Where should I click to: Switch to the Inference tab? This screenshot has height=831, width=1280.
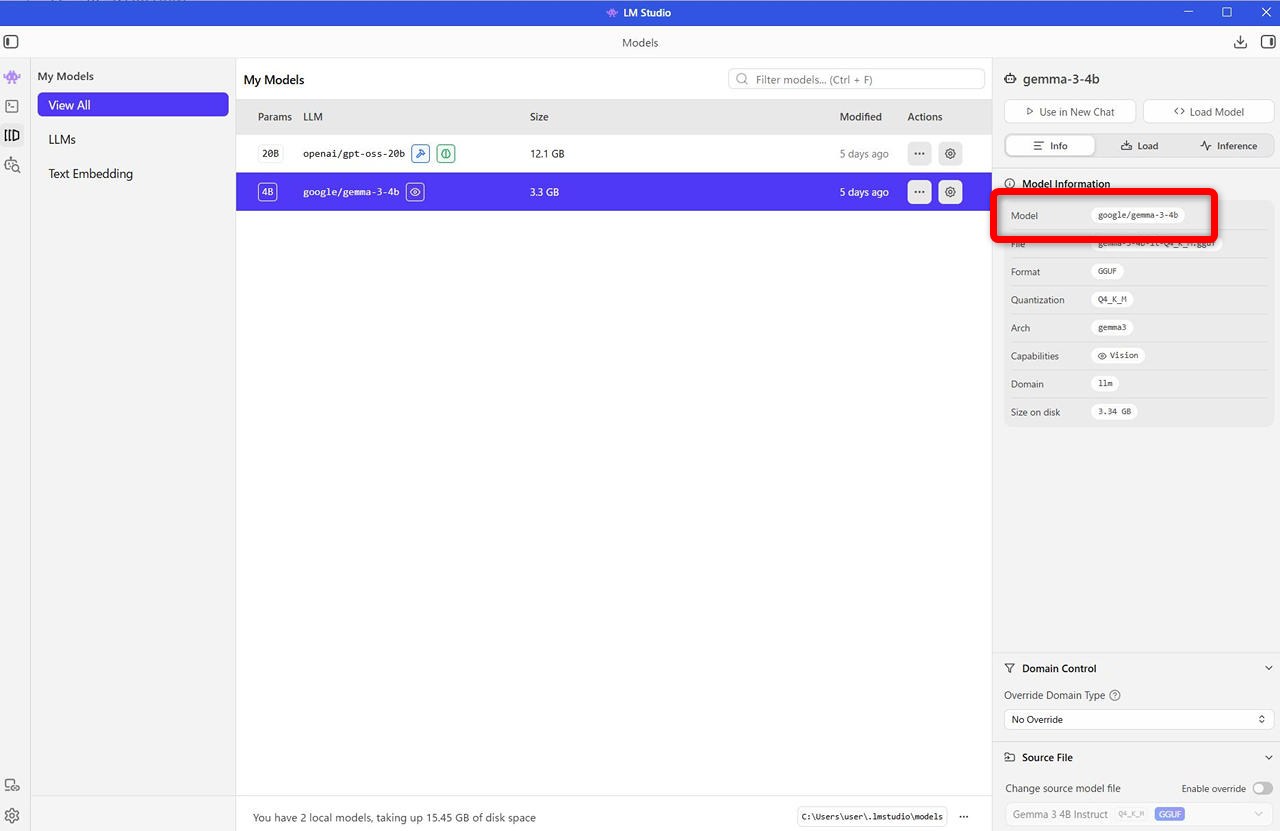coord(1229,146)
